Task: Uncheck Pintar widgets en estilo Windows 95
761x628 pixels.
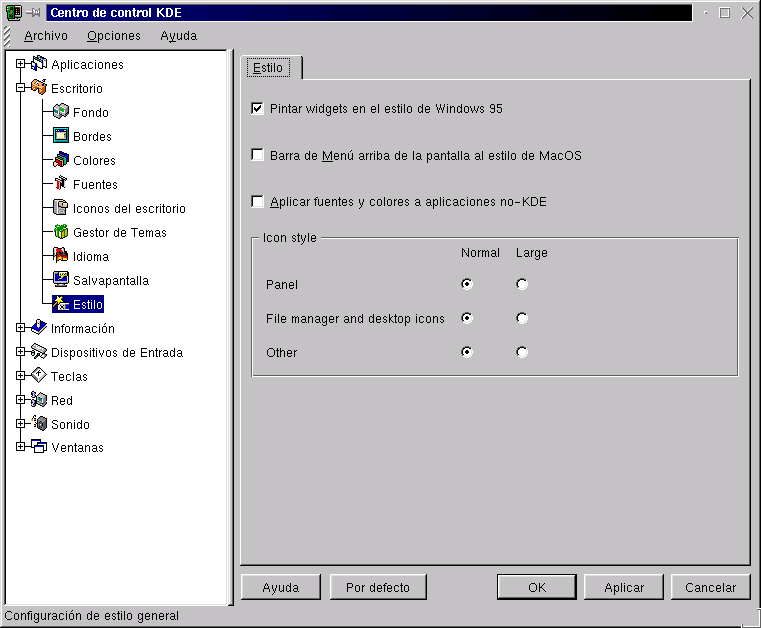Action: click(258, 108)
